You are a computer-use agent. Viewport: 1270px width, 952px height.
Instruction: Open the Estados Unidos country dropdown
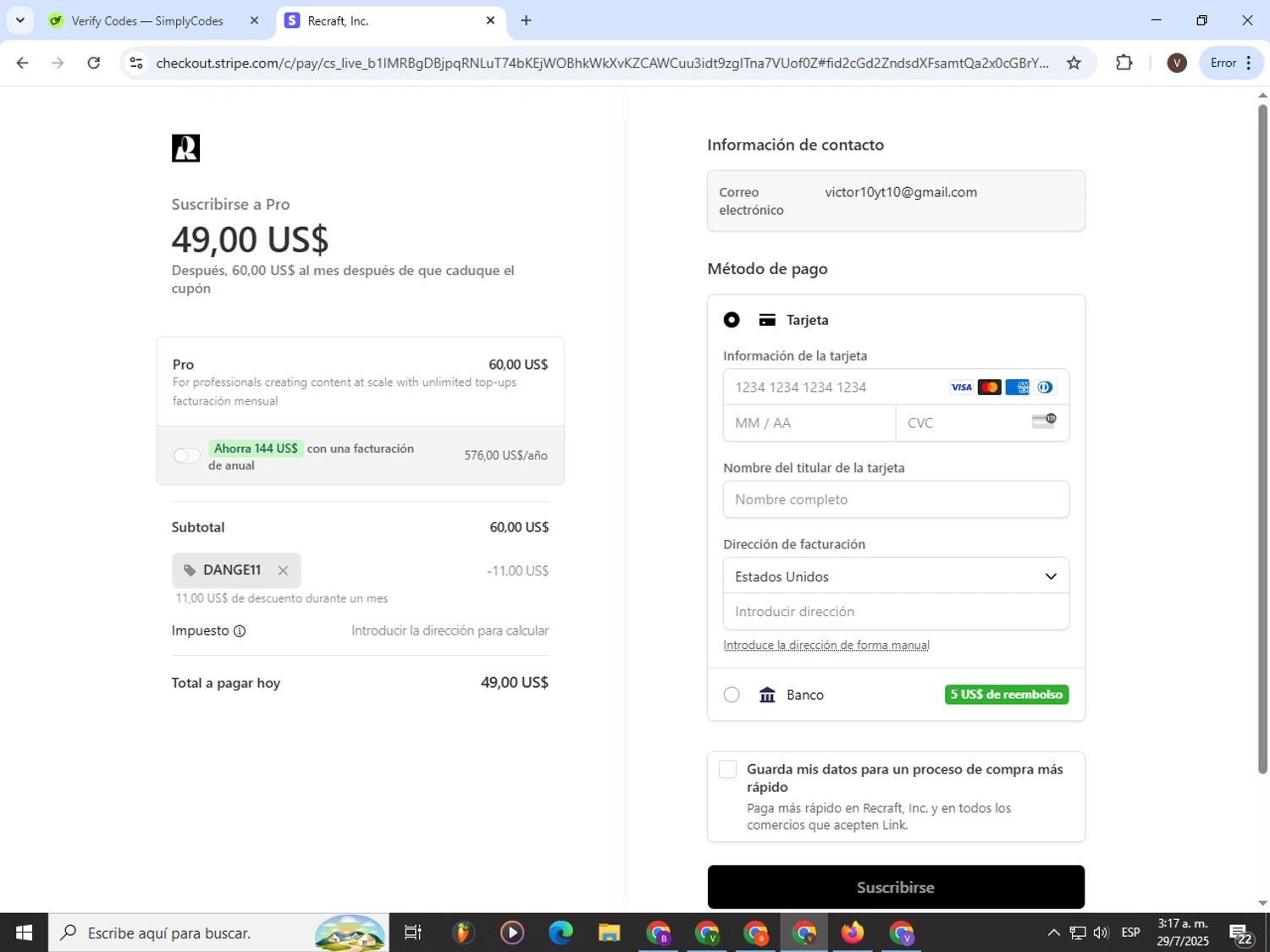coord(896,576)
